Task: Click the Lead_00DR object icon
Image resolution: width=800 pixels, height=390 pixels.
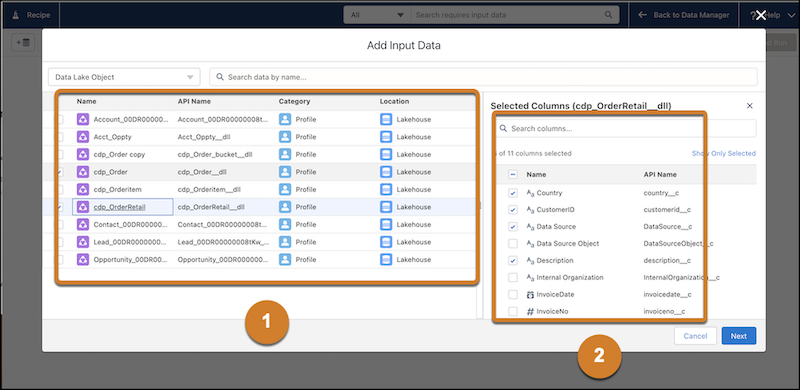Action: click(x=83, y=241)
